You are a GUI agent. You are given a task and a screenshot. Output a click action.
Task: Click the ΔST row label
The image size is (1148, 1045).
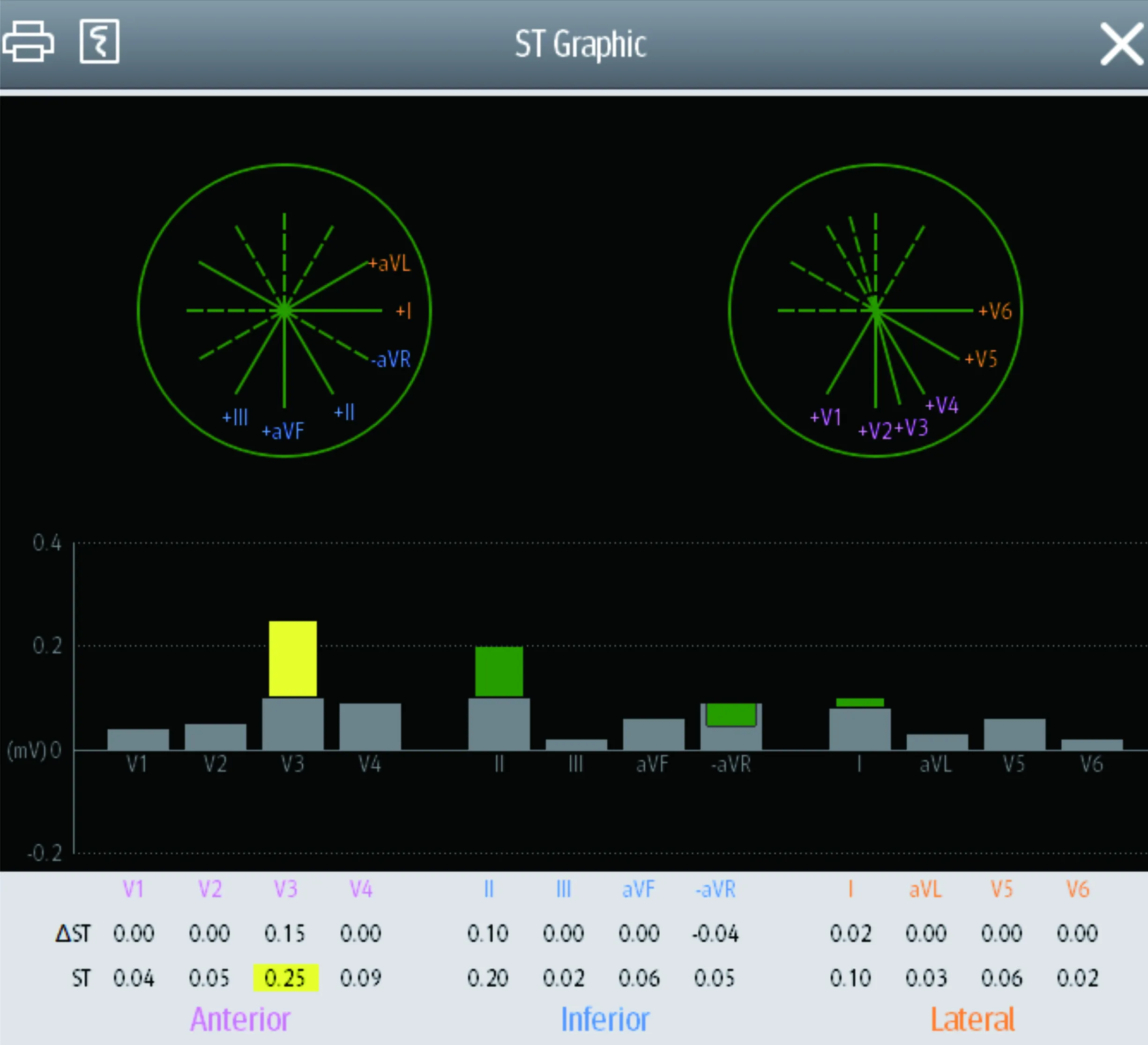point(73,934)
